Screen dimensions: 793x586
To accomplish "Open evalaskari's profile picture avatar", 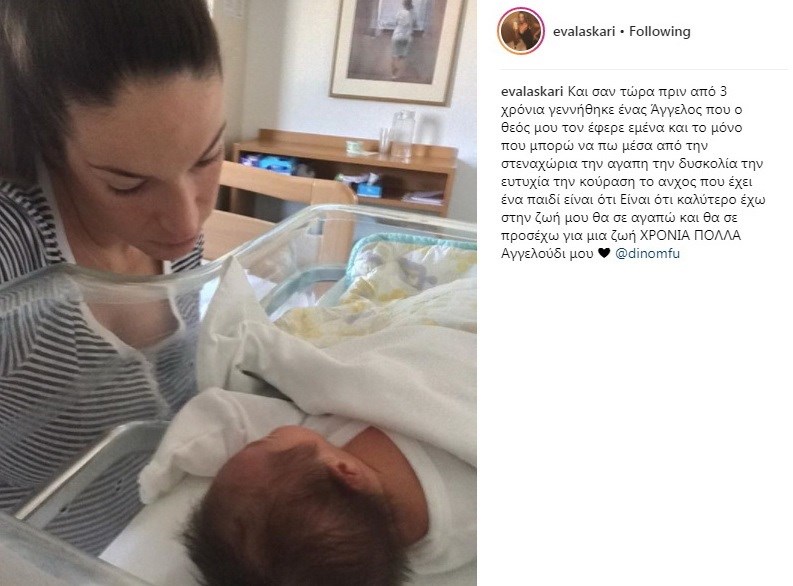I will pos(521,31).
